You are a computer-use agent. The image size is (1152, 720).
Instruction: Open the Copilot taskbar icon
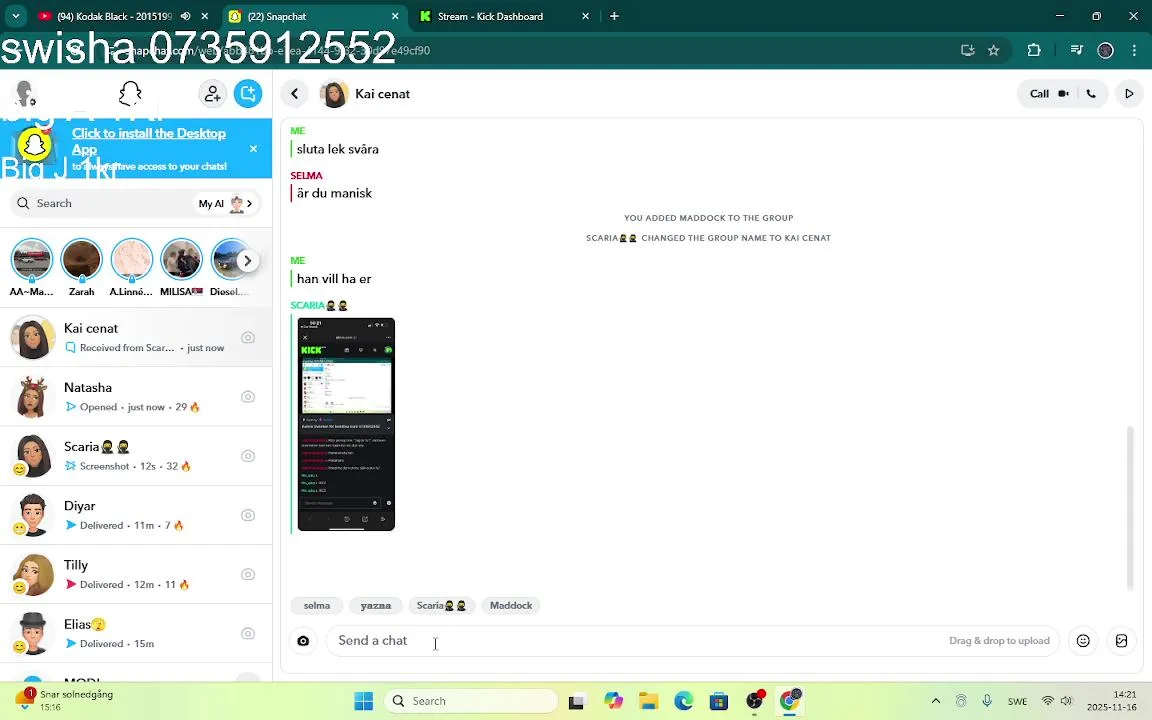[x=613, y=701]
